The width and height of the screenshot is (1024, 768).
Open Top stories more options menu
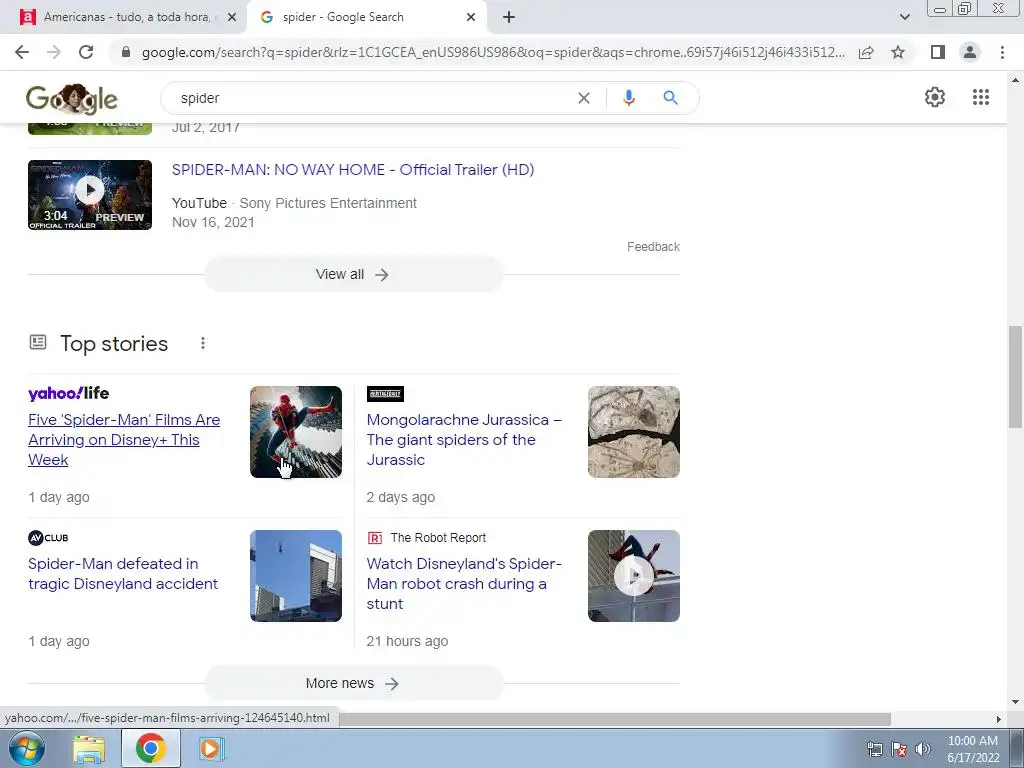[x=202, y=344]
